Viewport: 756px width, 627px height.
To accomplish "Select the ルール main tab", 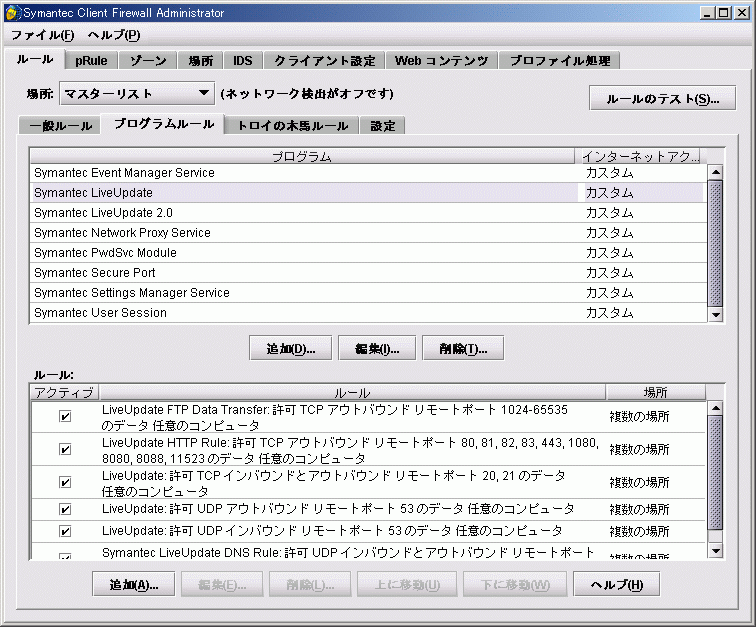I will point(34,59).
